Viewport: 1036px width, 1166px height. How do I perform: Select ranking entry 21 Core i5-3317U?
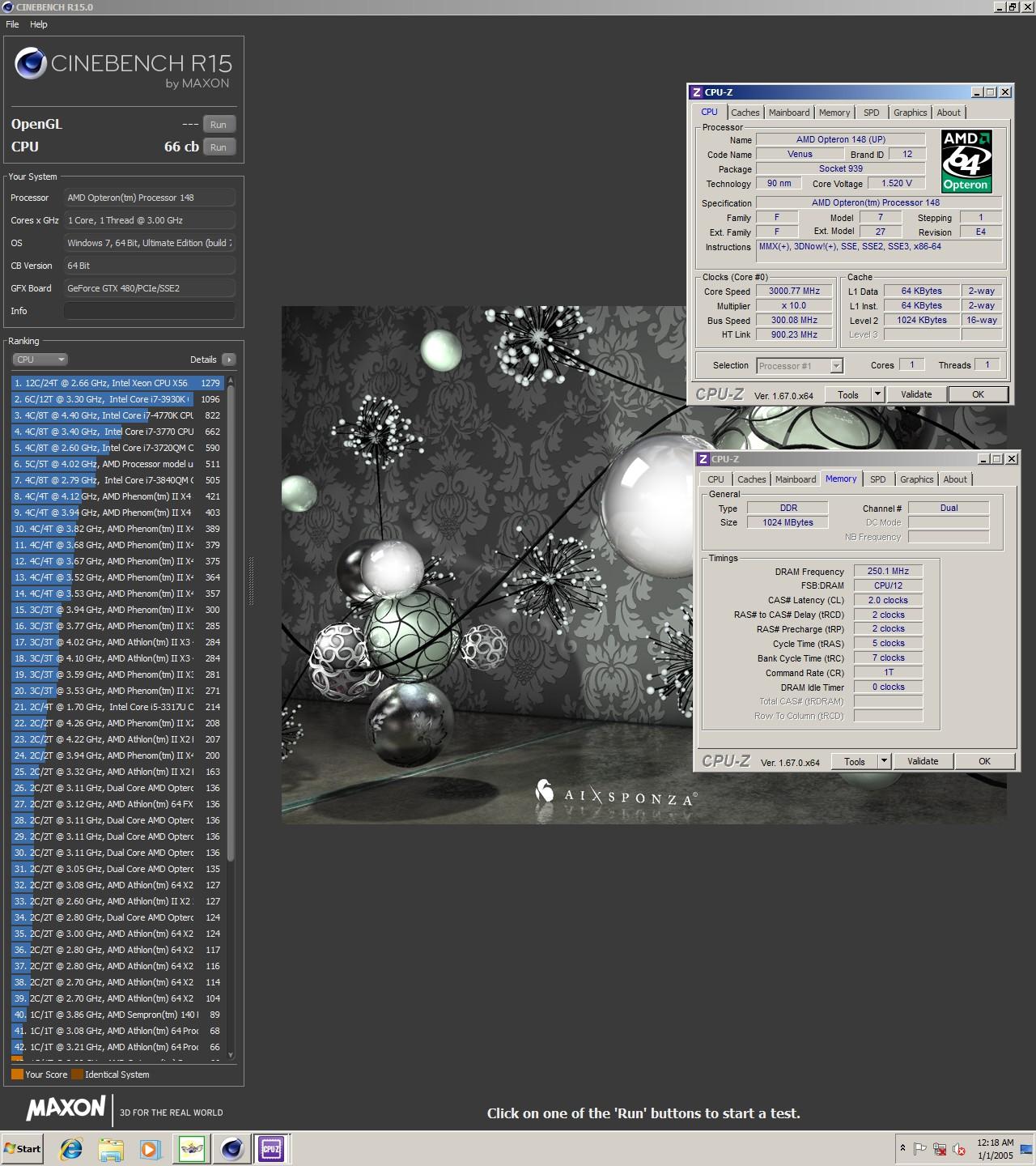pyautogui.click(x=117, y=707)
